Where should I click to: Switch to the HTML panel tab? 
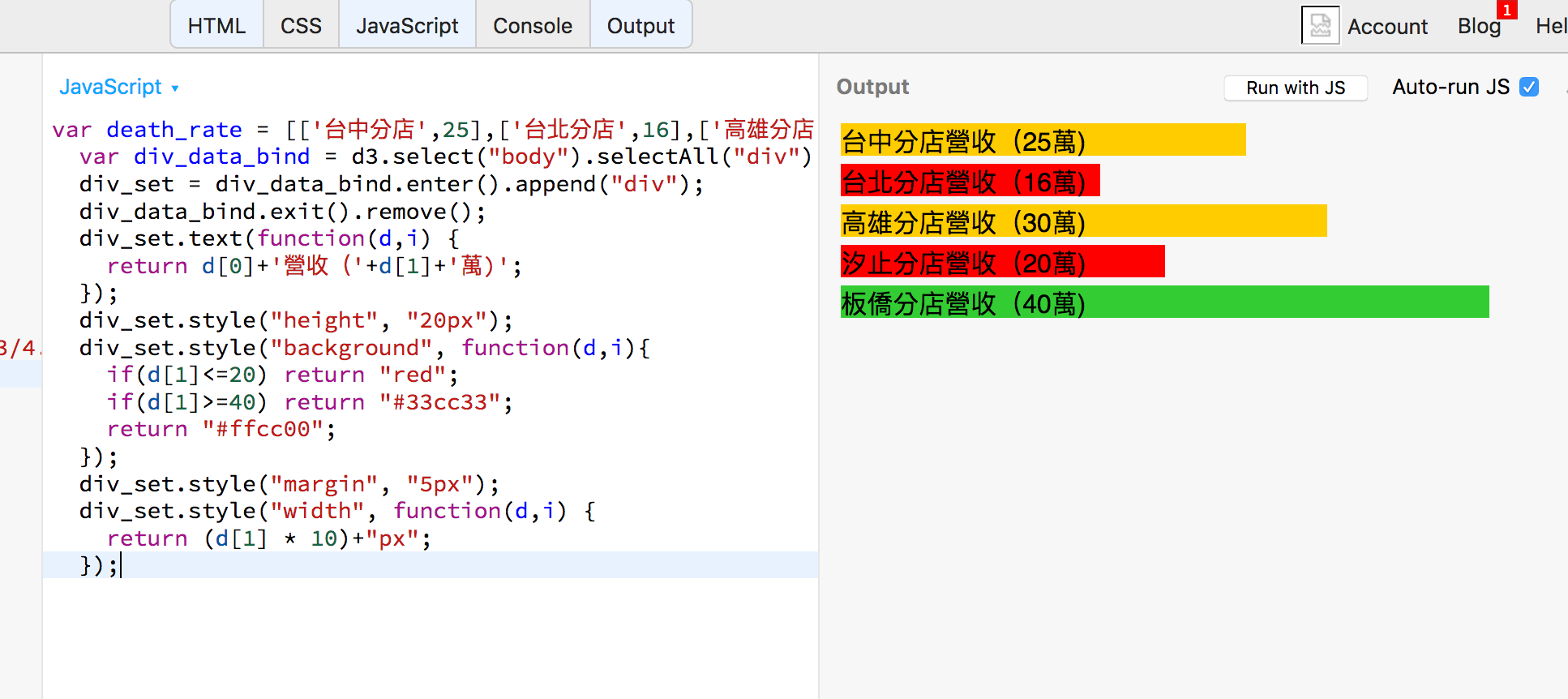point(216,26)
